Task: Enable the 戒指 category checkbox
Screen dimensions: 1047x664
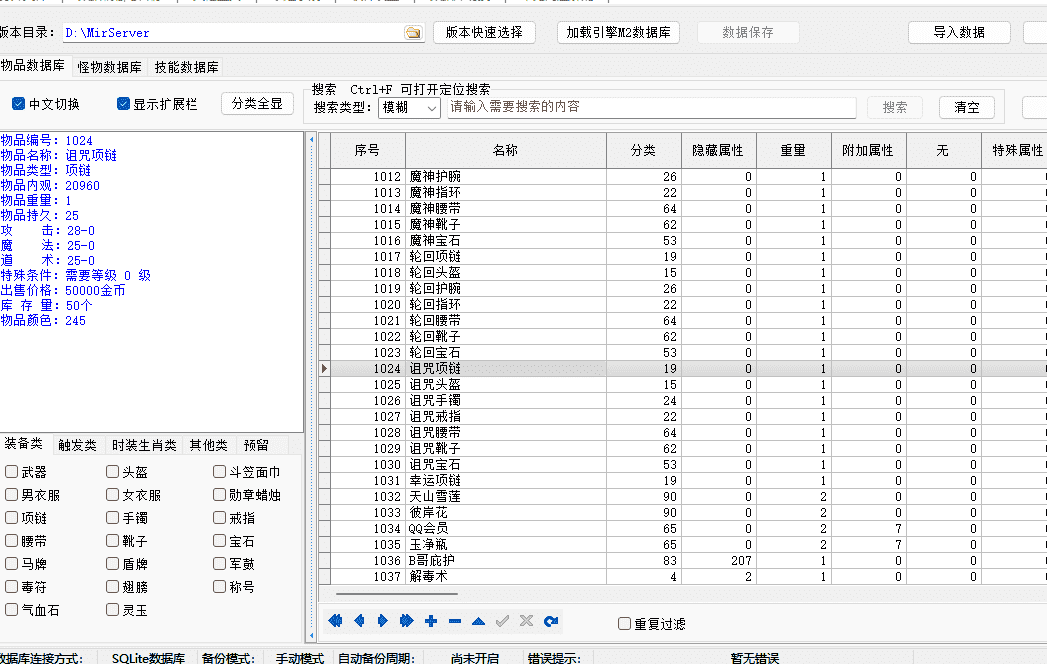Action: tap(219, 518)
